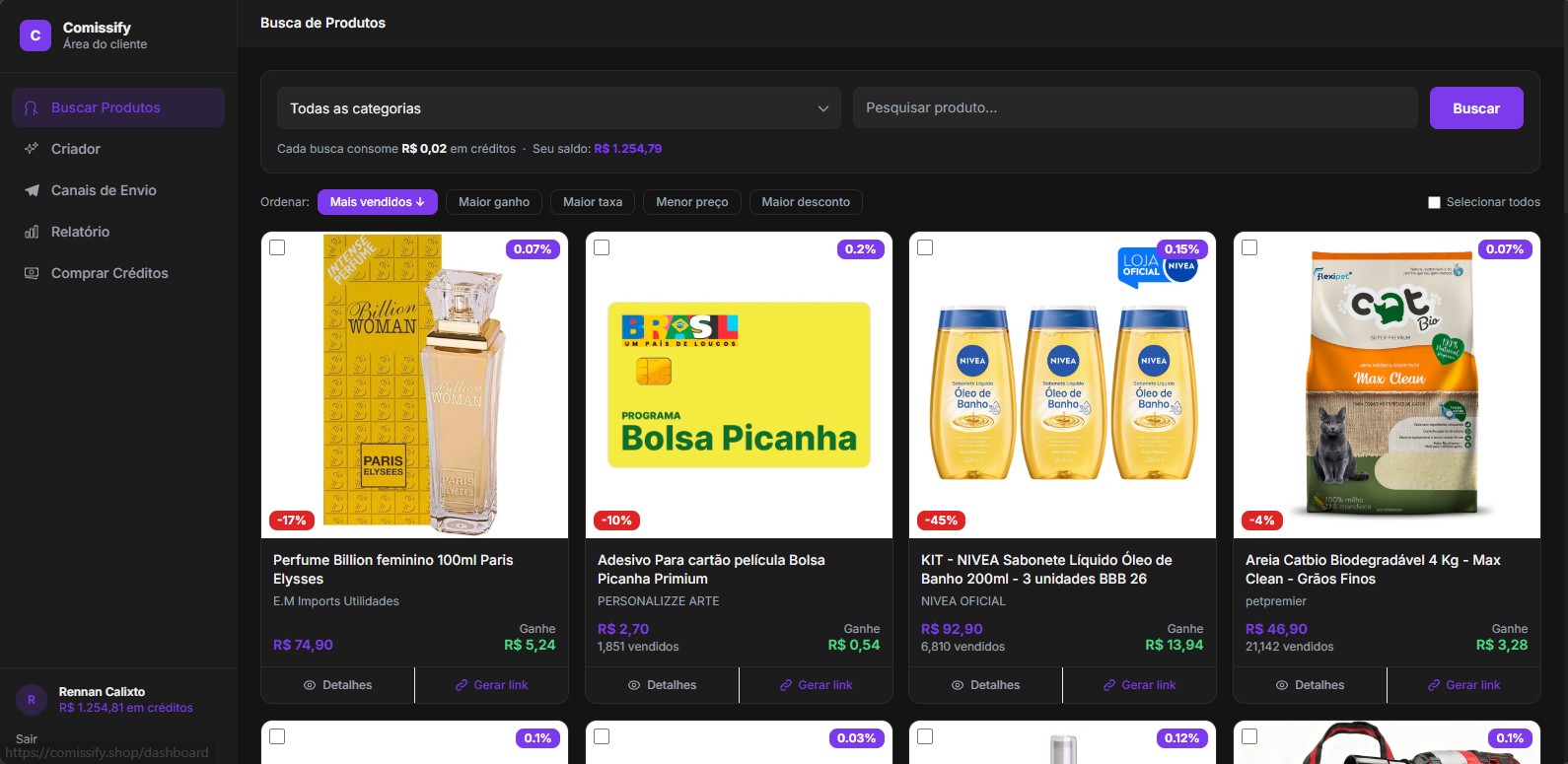Sort by Mais vendidos
Viewport: 1568px width, 764px height.
click(x=377, y=202)
